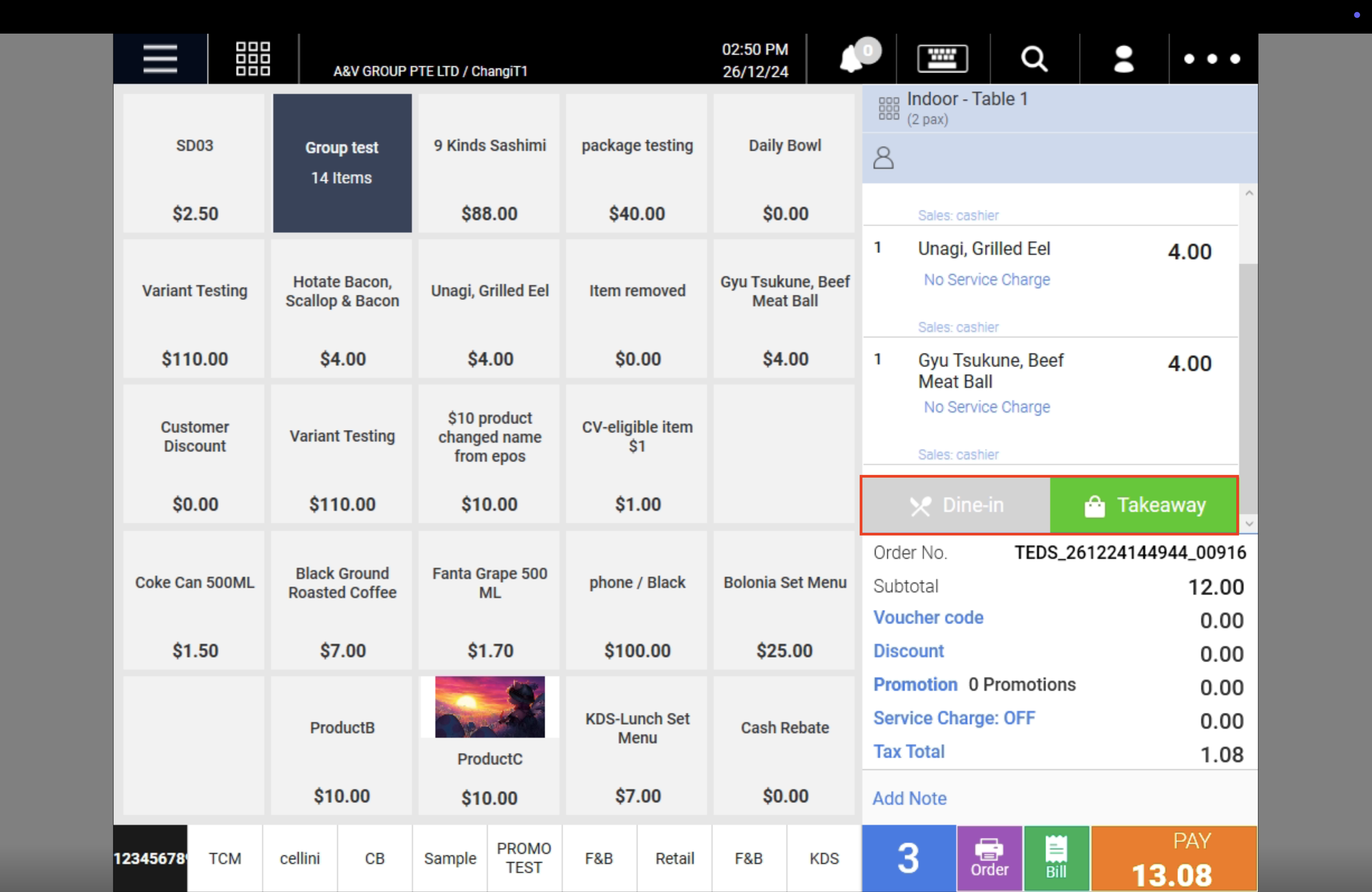Show the on-screen keyboard
This screenshot has width=1372, height=892.
pos(942,59)
